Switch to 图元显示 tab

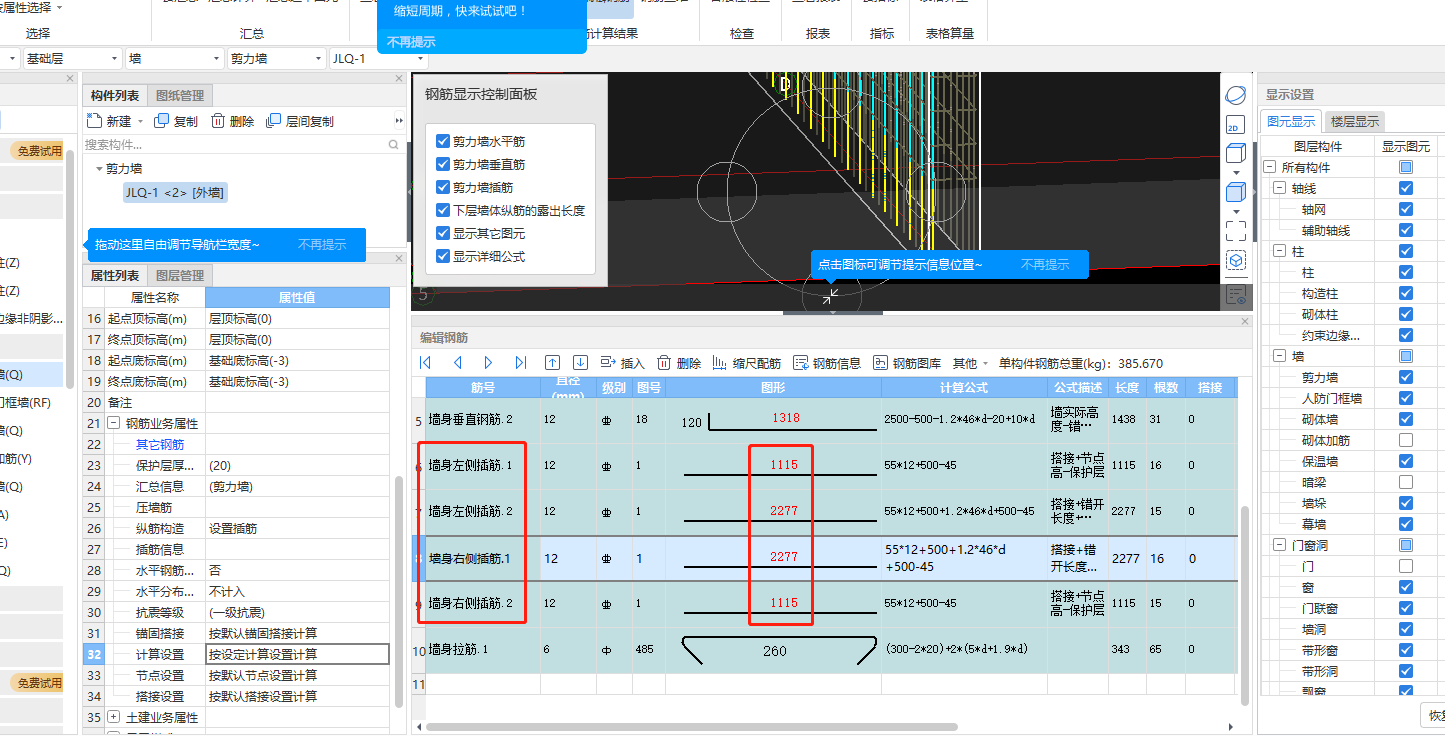[1291, 122]
